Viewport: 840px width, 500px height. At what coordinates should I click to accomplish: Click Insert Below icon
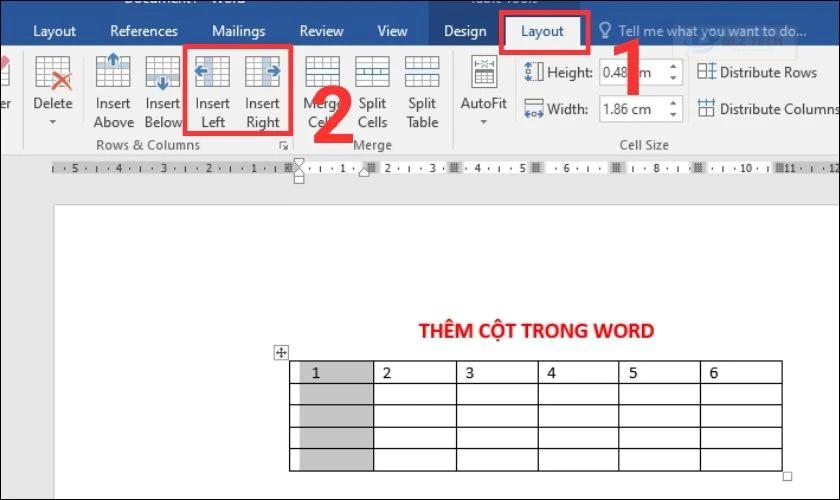pyautogui.click(x=163, y=72)
